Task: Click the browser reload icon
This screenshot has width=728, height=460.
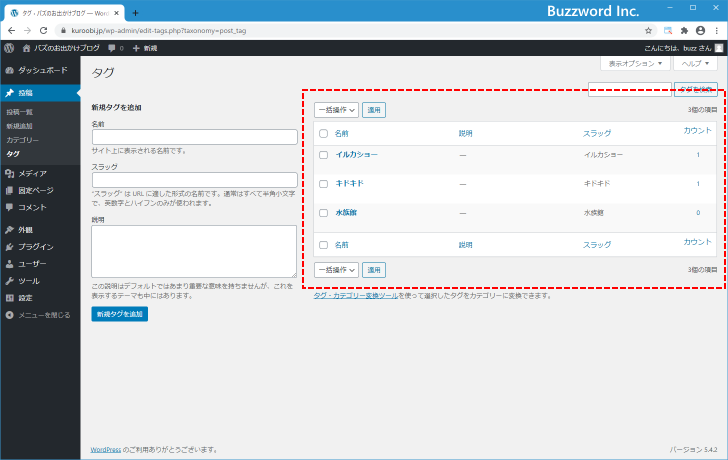Action: coord(43,31)
